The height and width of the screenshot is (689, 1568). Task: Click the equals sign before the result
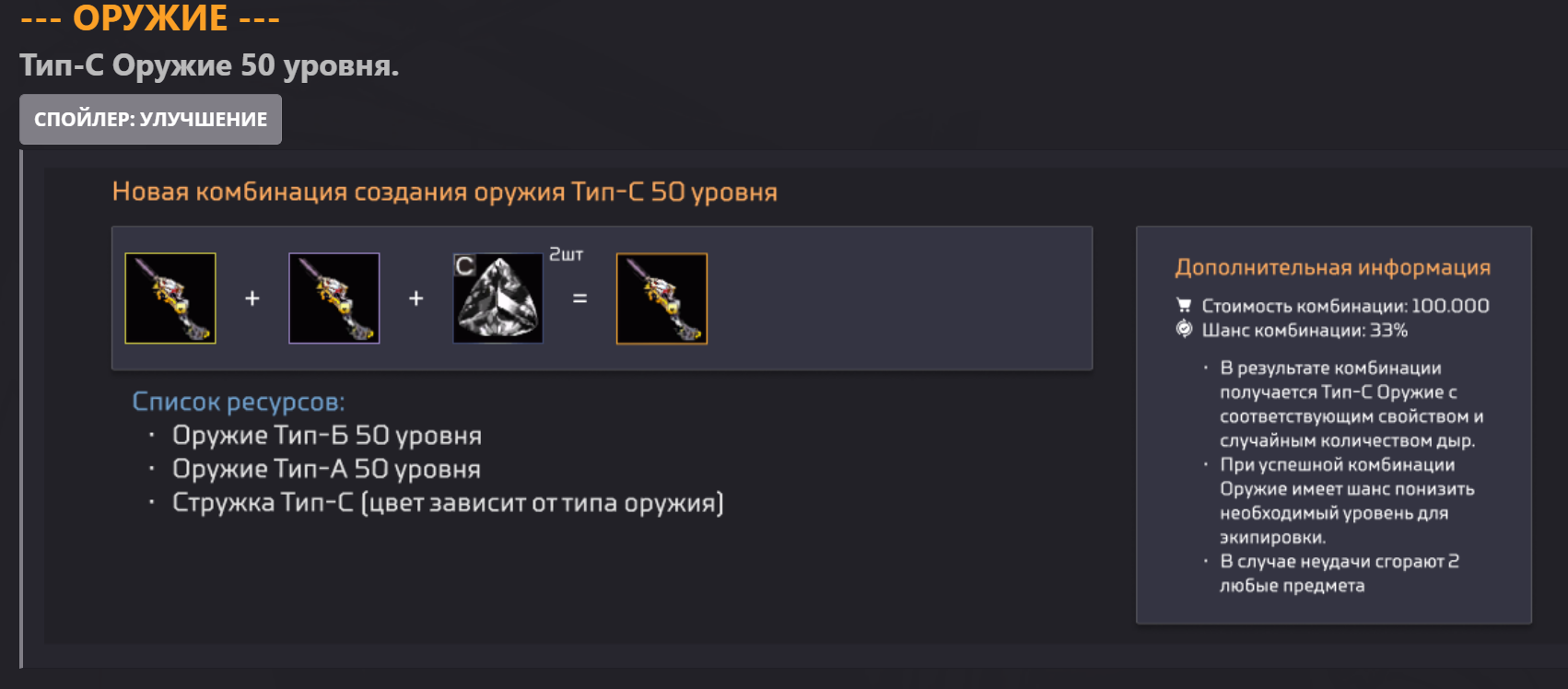579,298
